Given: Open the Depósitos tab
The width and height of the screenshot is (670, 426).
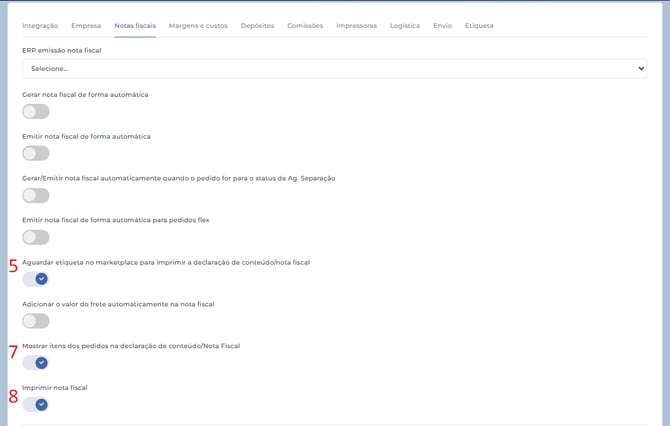Looking at the screenshot, I should [x=257, y=25].
